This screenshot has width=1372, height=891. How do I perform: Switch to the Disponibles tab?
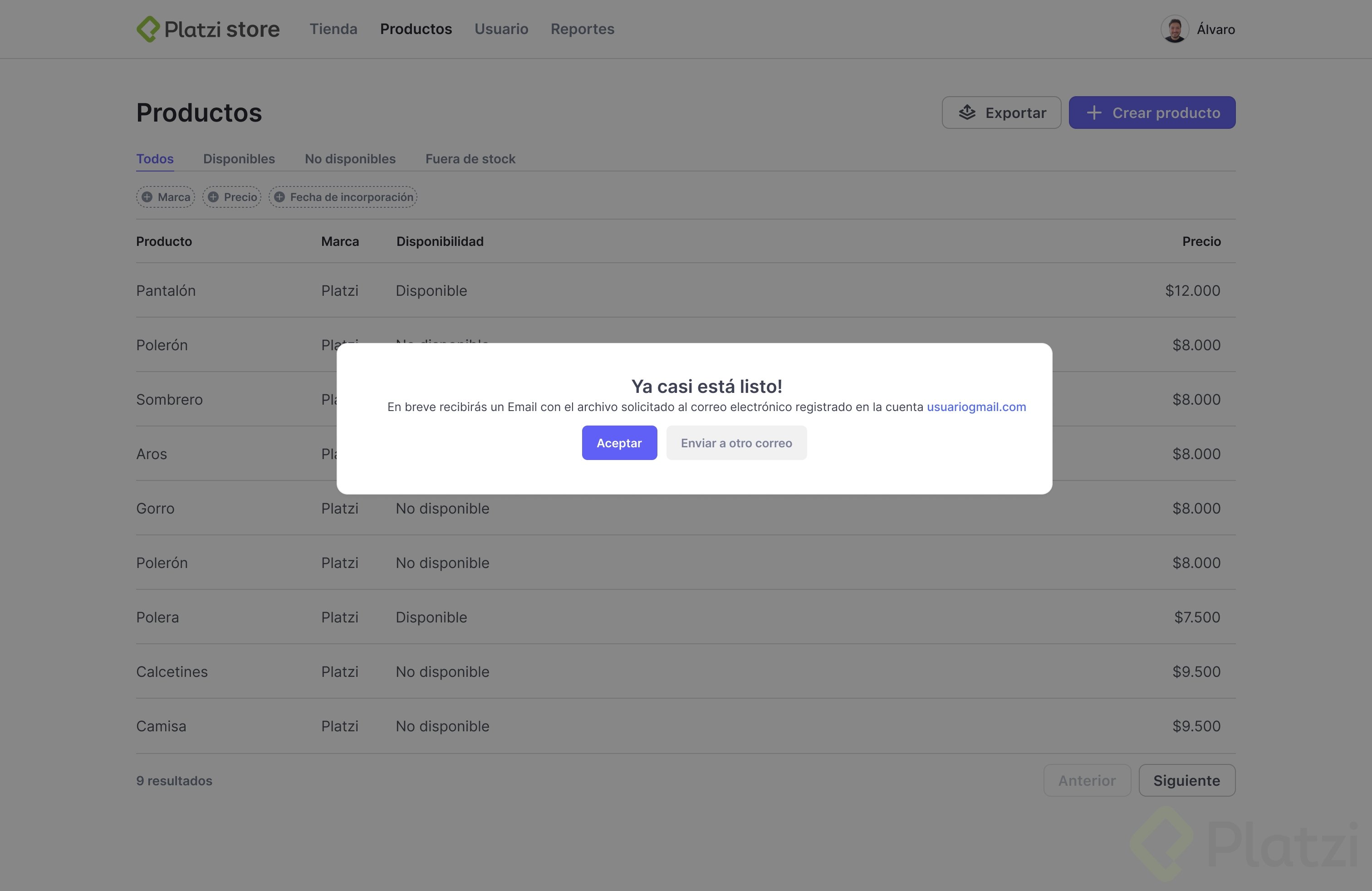click(x=239, y=158)
